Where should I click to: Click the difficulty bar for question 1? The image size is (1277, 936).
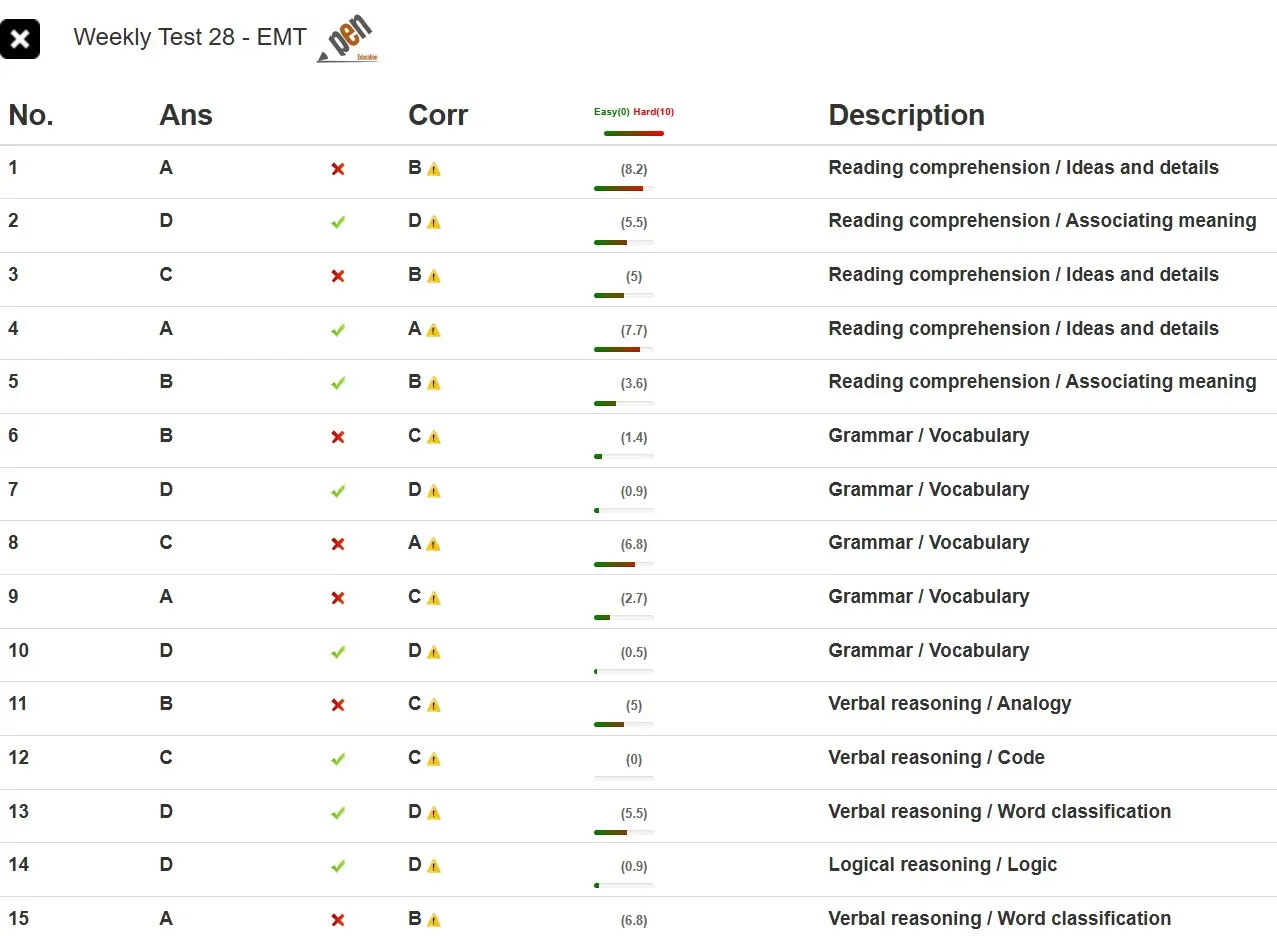pyautogui.click(x=623, y=188)
